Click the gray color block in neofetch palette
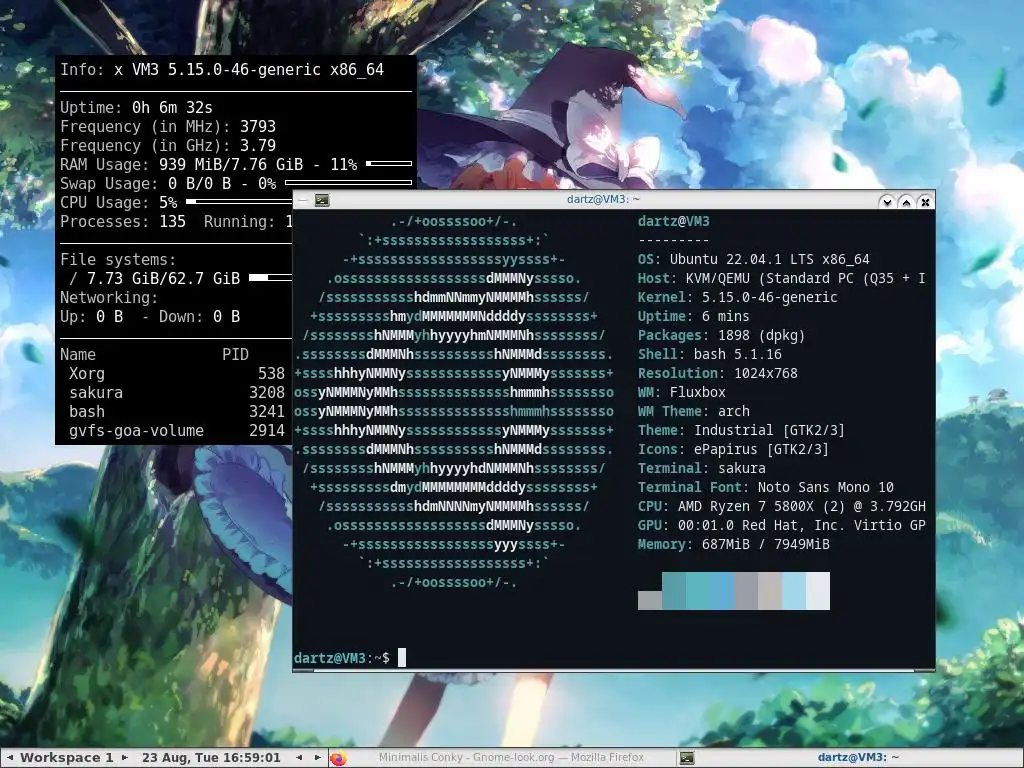 (650, 600)
